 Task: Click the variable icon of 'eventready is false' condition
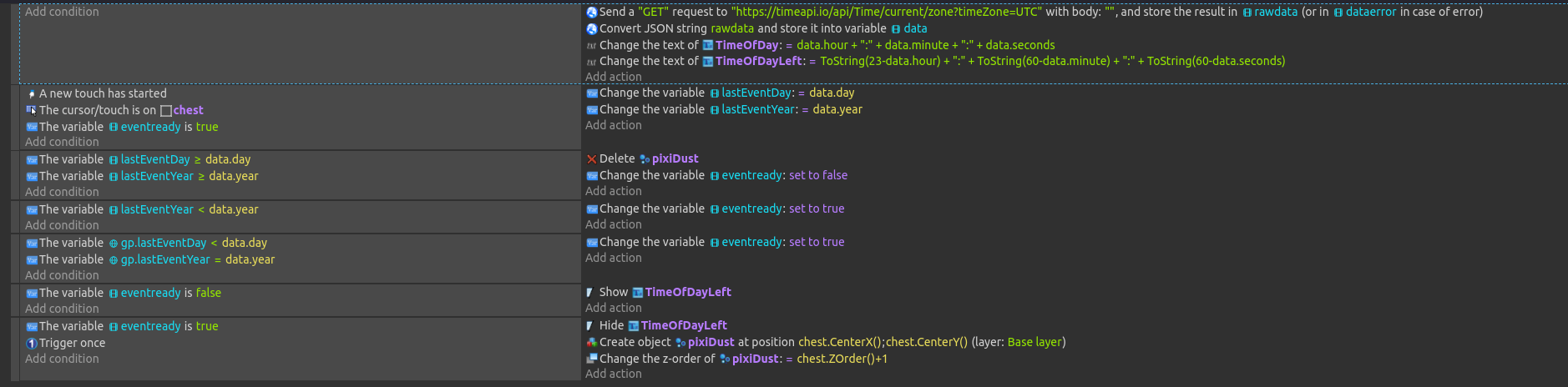(x=32, y=293)
